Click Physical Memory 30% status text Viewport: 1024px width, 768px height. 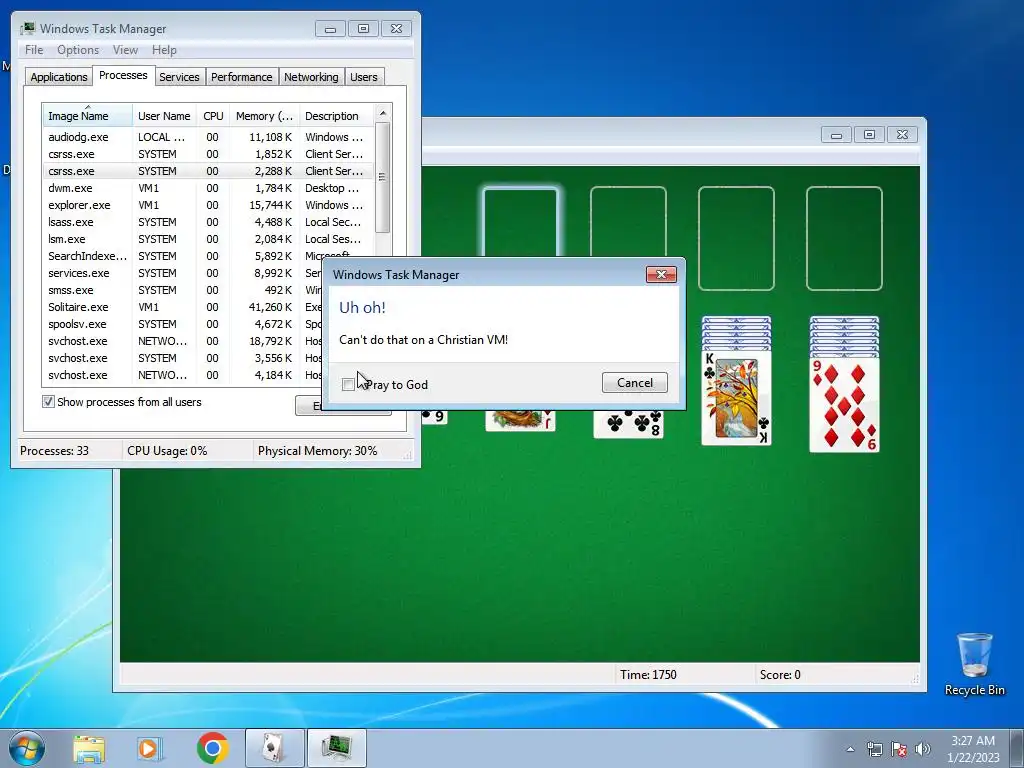pyautogui.click(x=317, y=451)
